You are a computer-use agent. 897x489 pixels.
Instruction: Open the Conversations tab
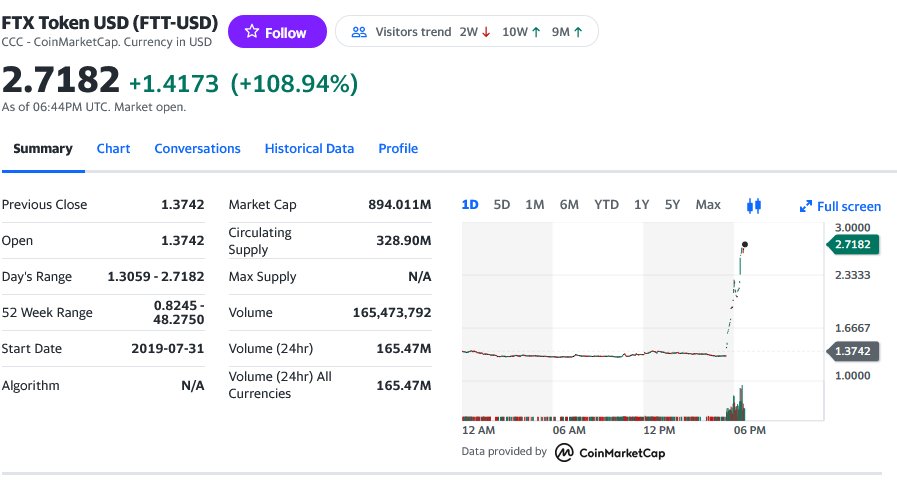tap(197, 149)
